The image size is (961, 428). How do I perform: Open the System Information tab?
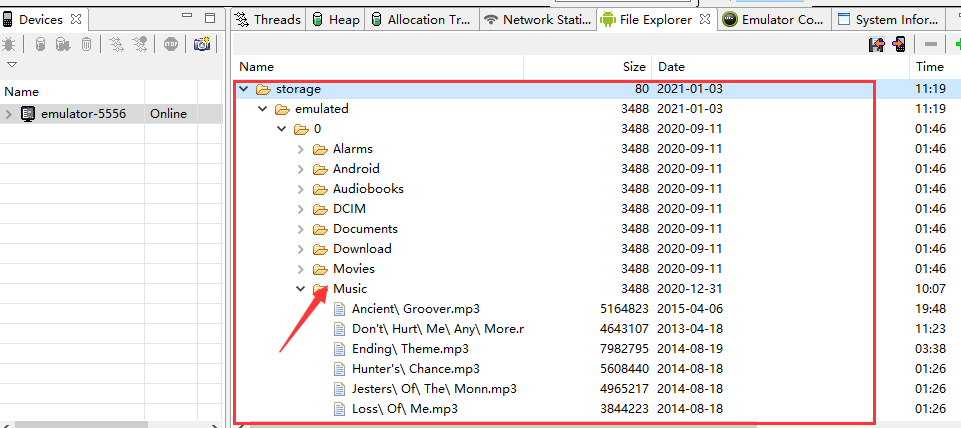coord(888,20)
